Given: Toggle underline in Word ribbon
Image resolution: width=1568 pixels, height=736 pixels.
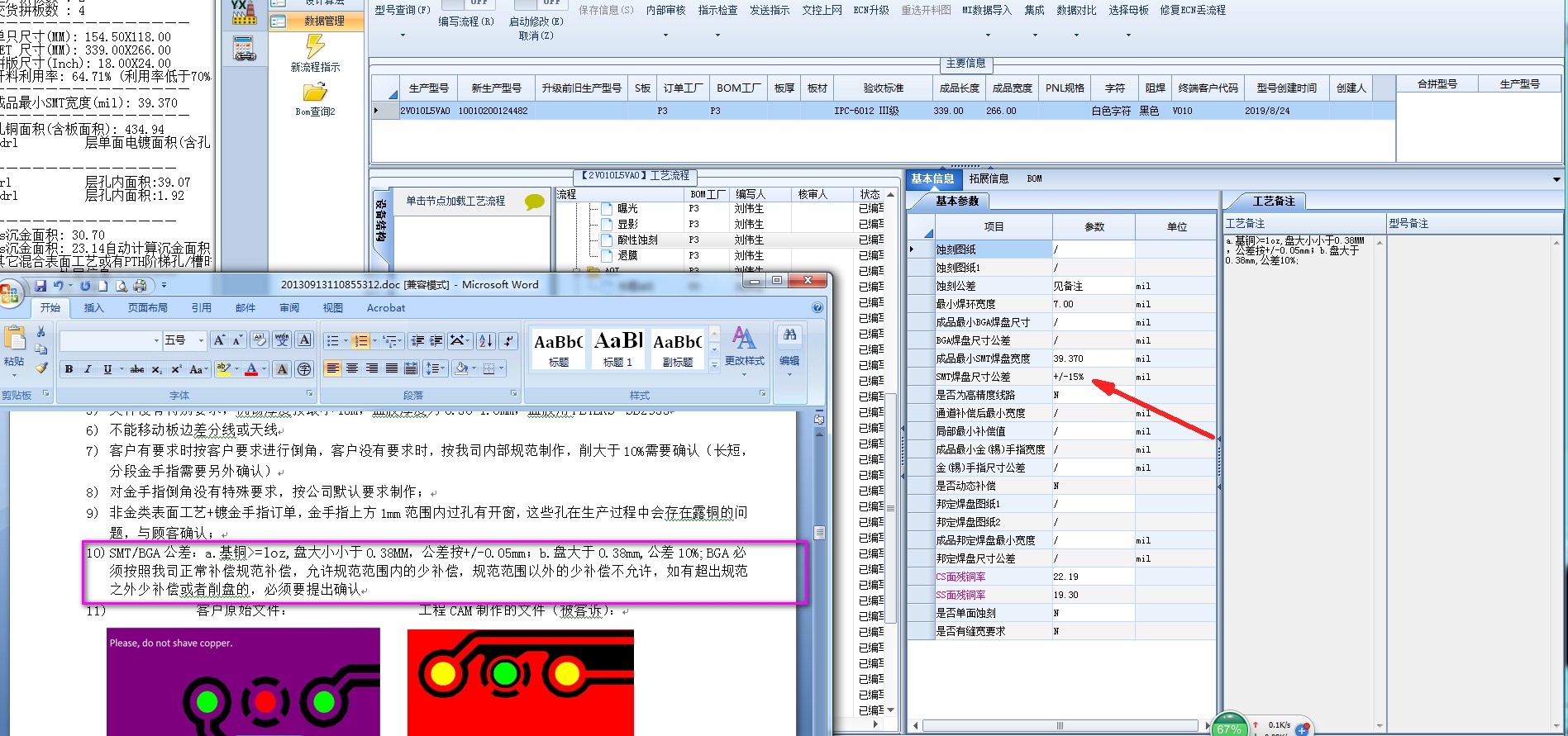Looking at the screenshot, I should [x=107, y=369].
